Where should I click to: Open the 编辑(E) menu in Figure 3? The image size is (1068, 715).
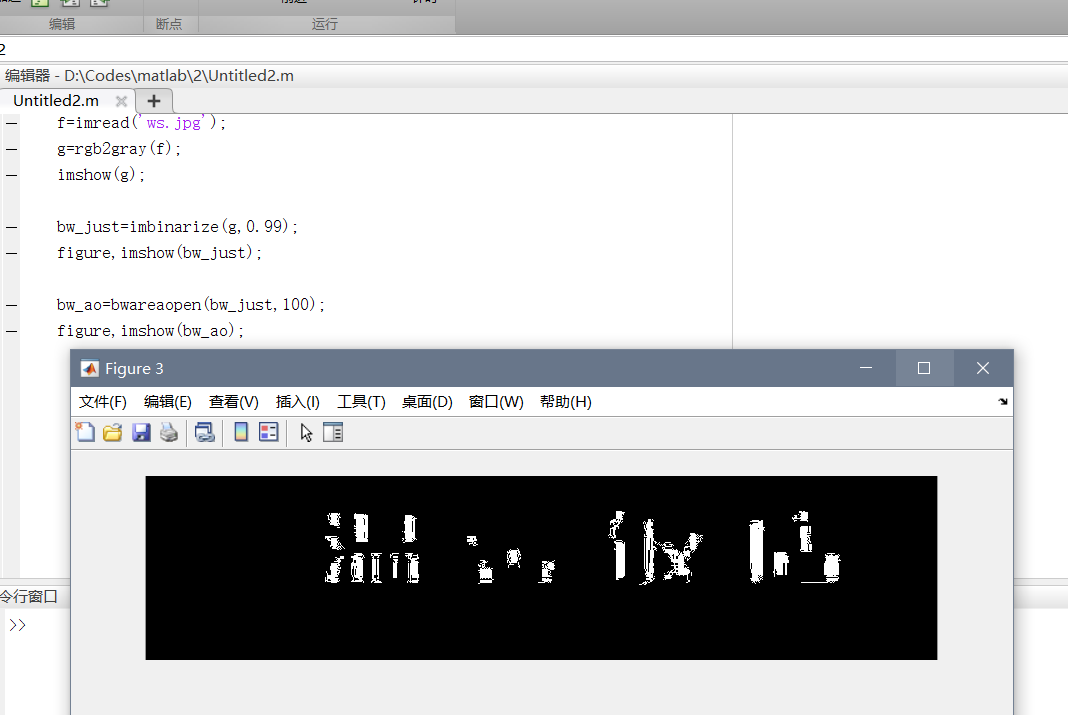click(168, 402)
